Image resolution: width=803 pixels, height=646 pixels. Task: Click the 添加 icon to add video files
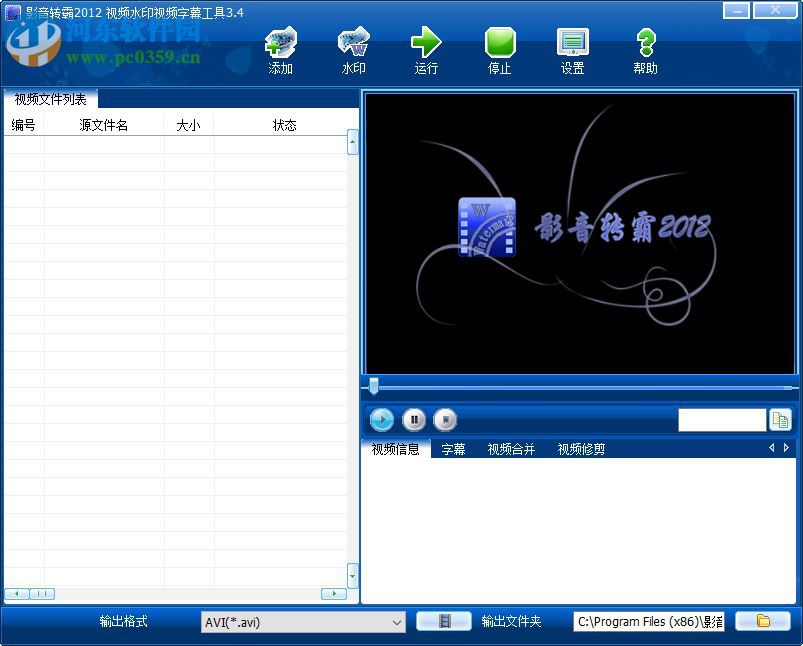click(279, 47)
